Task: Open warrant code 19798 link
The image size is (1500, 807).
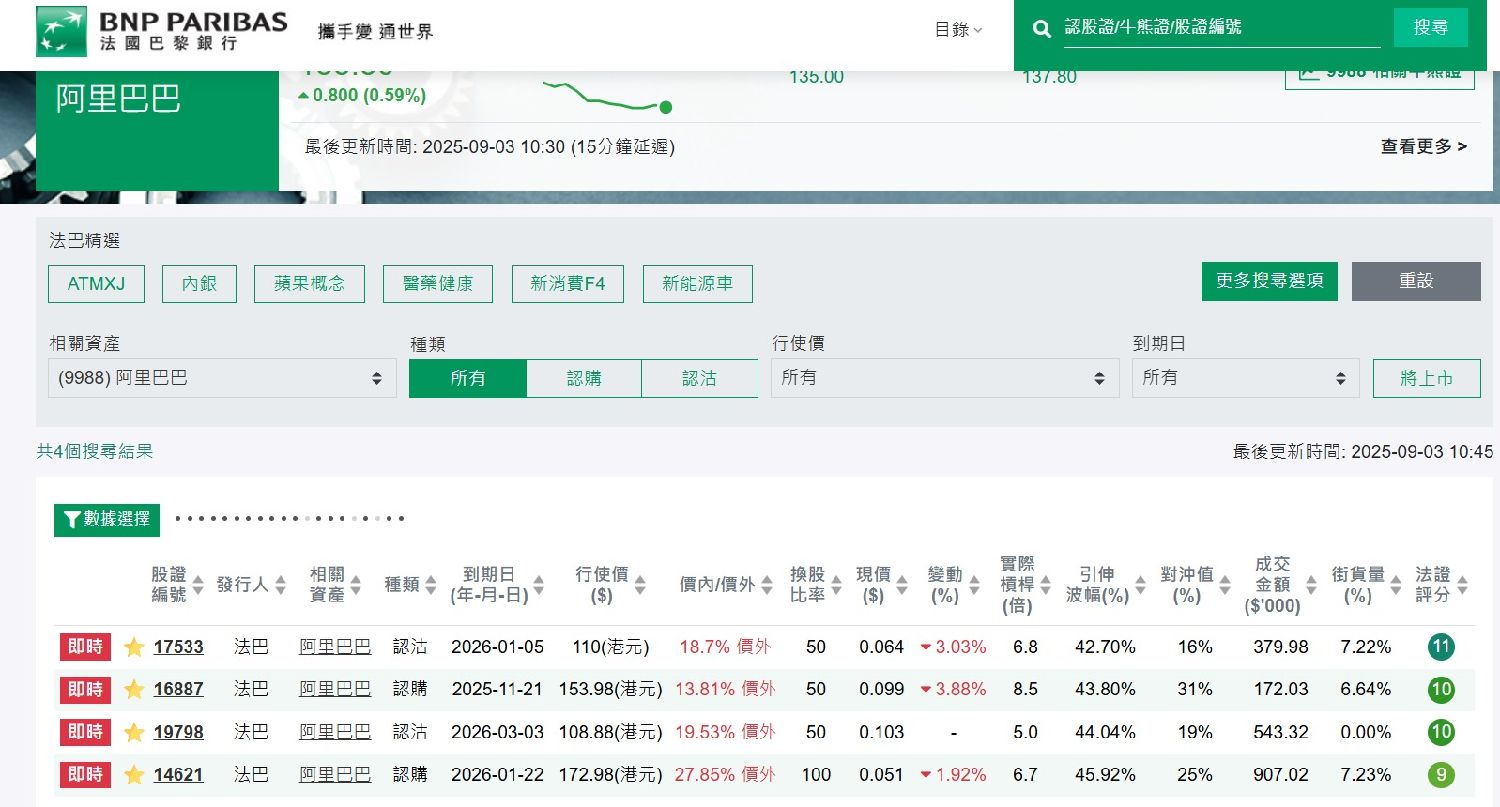Action: pyautogui.click(x=178, y=732)
